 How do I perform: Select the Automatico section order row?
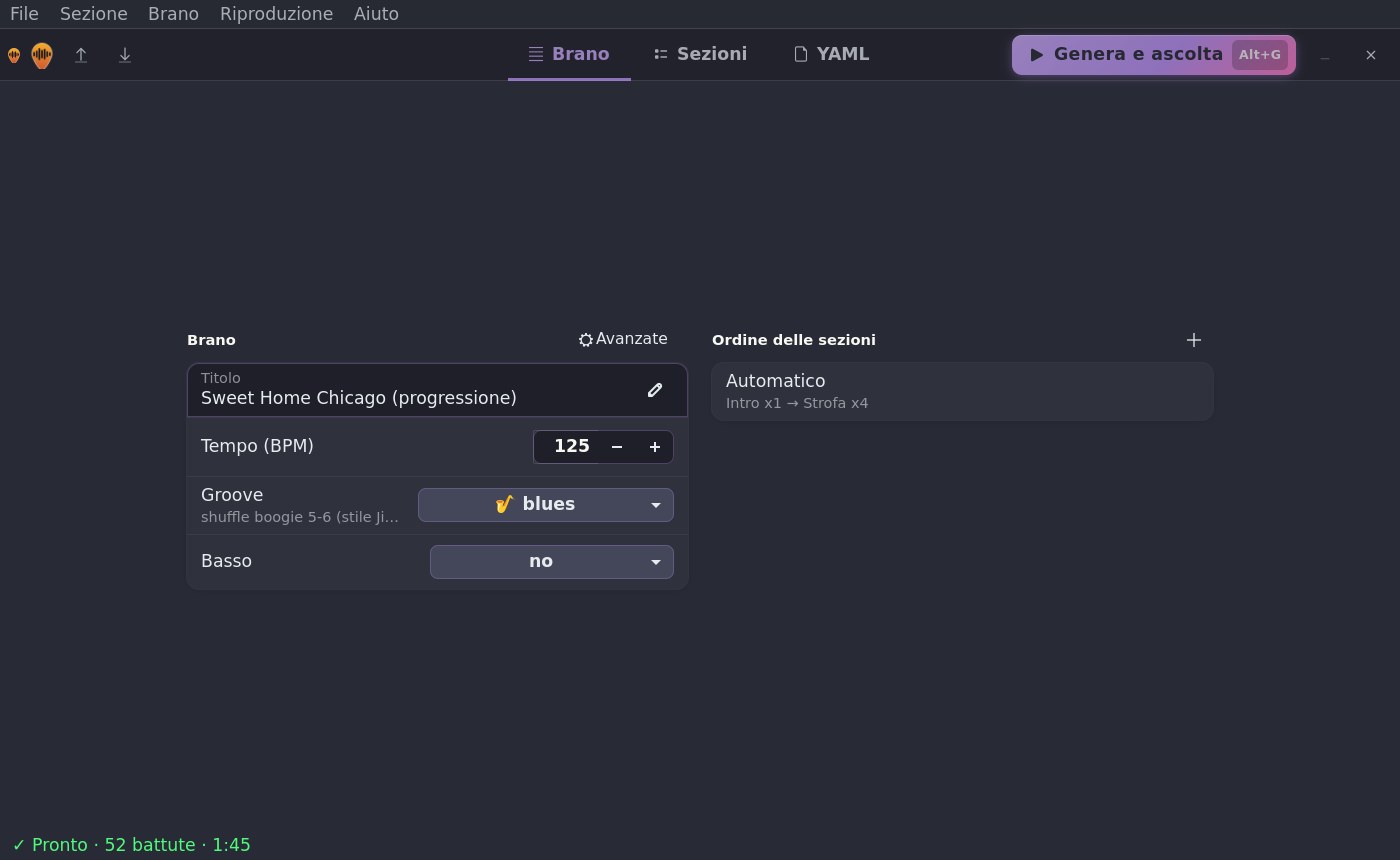click(962, 391)
